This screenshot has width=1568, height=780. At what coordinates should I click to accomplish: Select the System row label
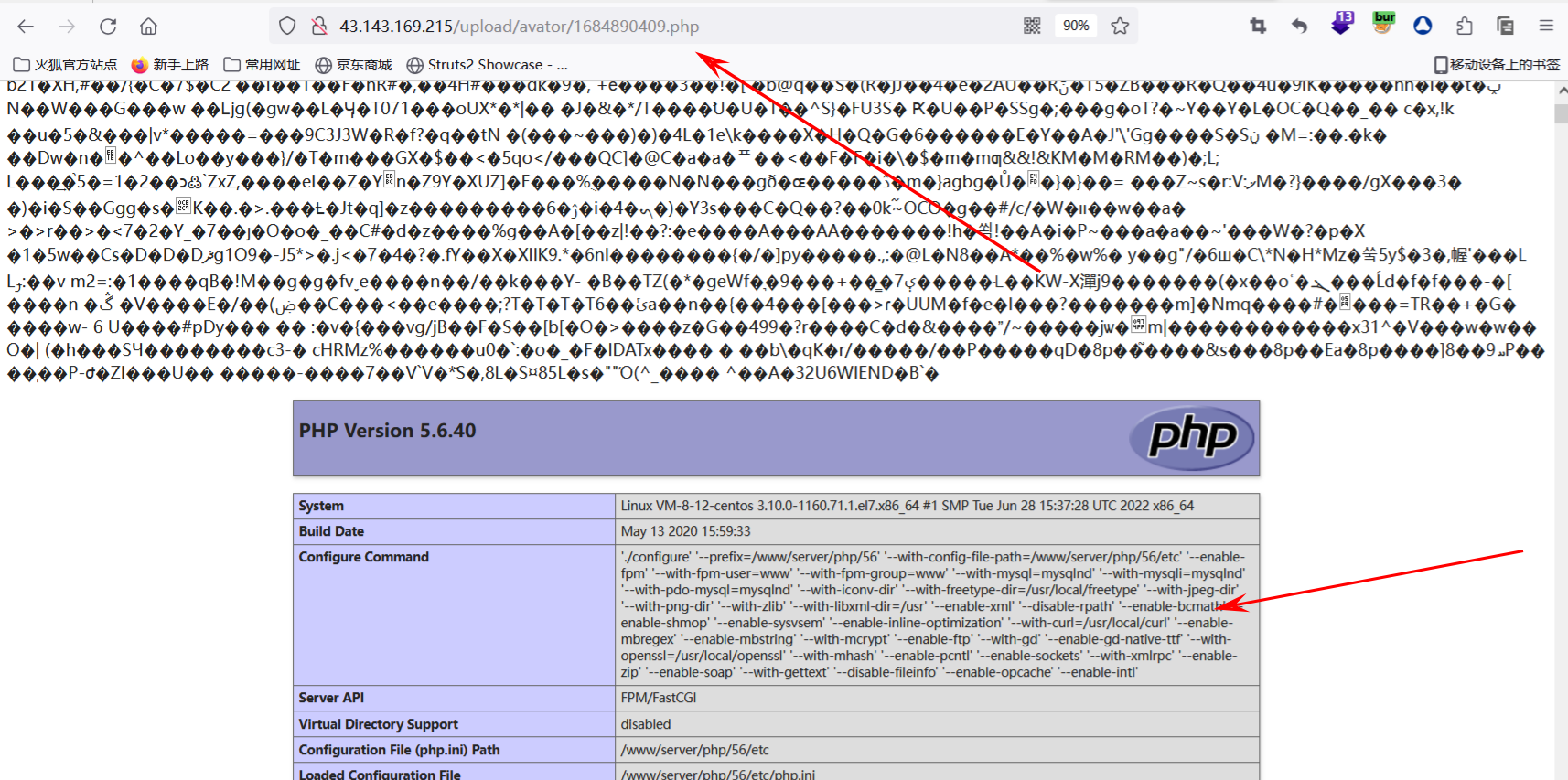click(x=321, y=506)
